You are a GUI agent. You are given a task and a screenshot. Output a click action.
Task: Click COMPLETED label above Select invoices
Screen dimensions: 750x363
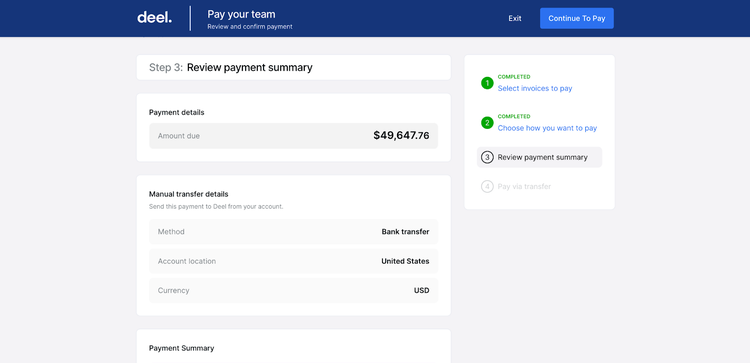point(514,77)
